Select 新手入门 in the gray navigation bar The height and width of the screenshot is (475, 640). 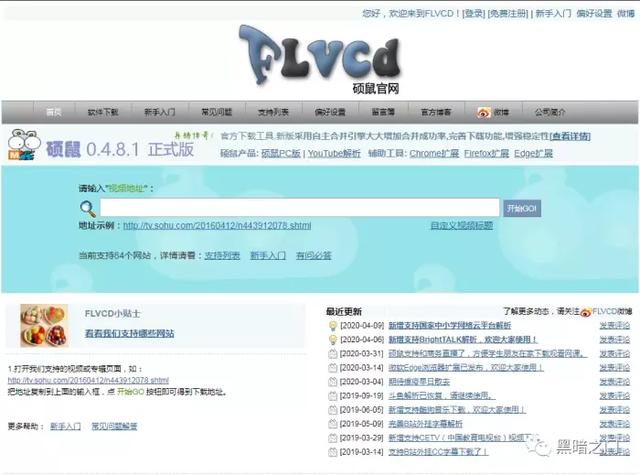160,112
